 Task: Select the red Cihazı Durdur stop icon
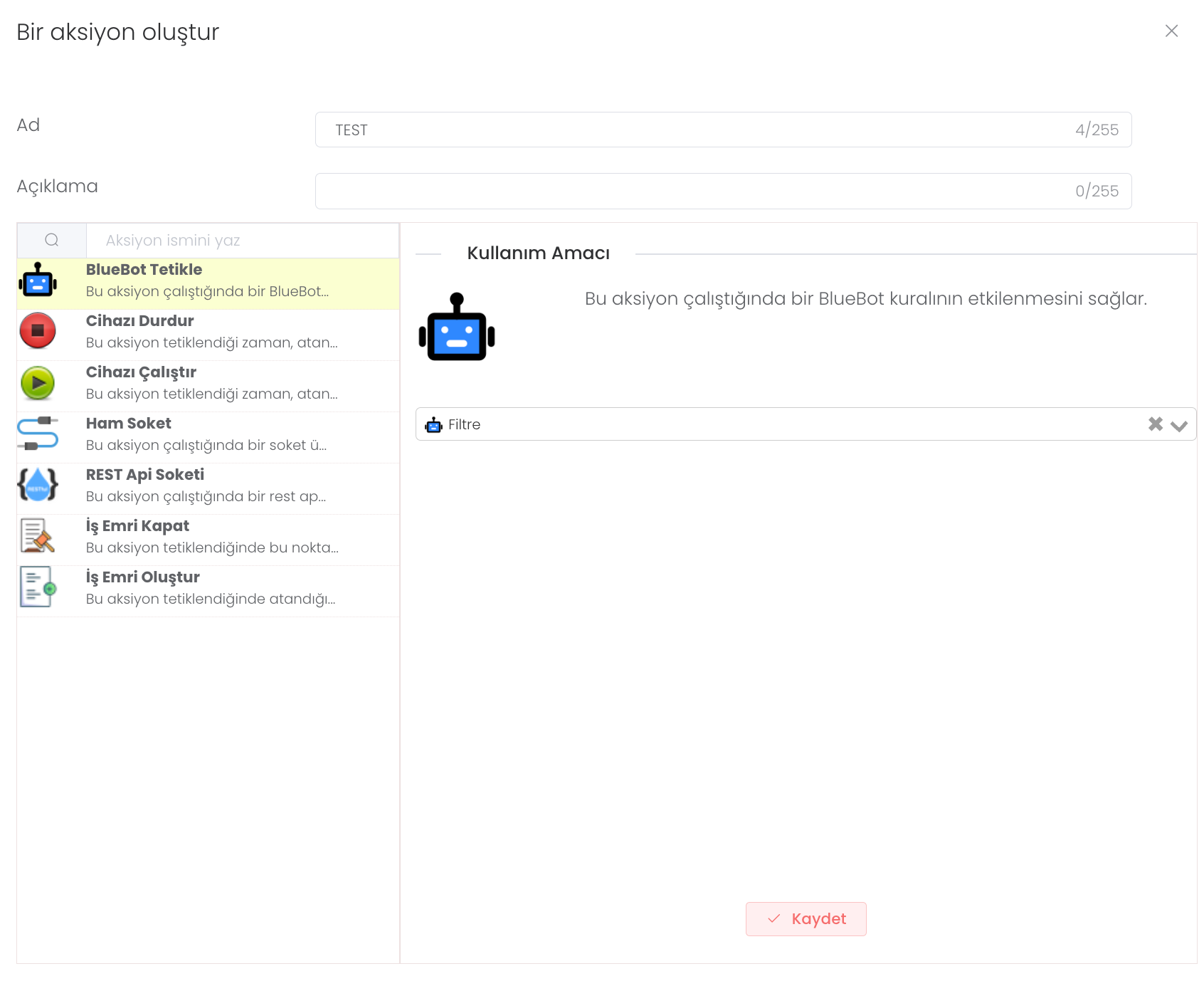tap(38, 331)
